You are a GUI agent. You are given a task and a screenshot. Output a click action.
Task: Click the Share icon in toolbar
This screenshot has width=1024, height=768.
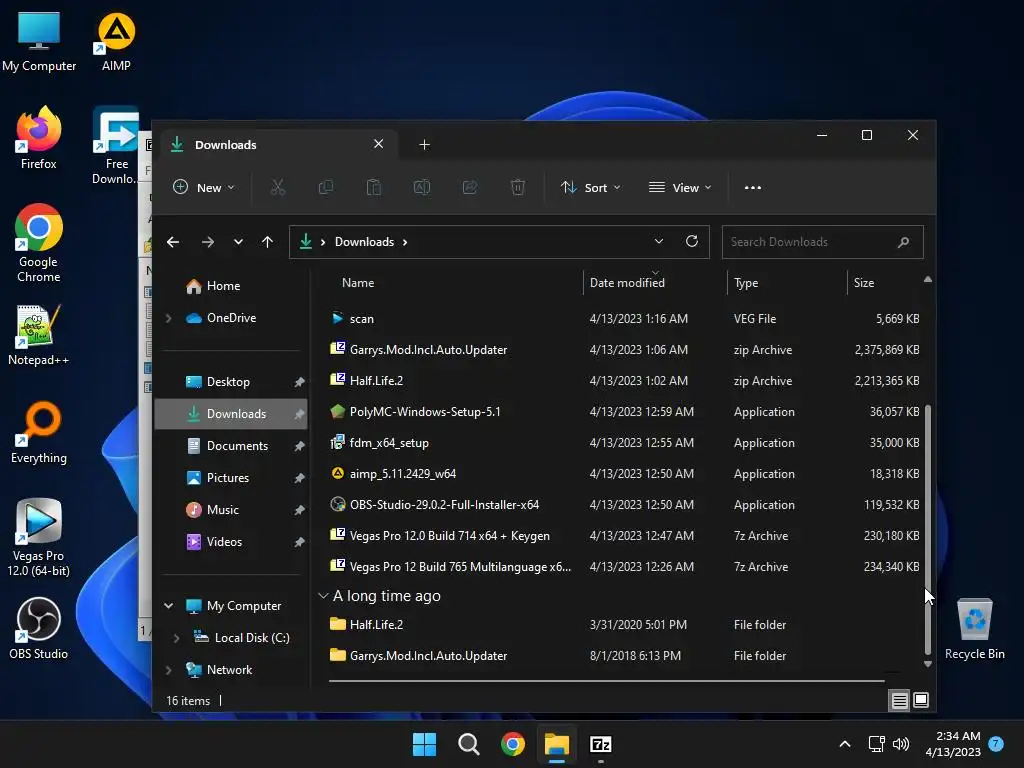pyautogui.click(x=470, y=187)
